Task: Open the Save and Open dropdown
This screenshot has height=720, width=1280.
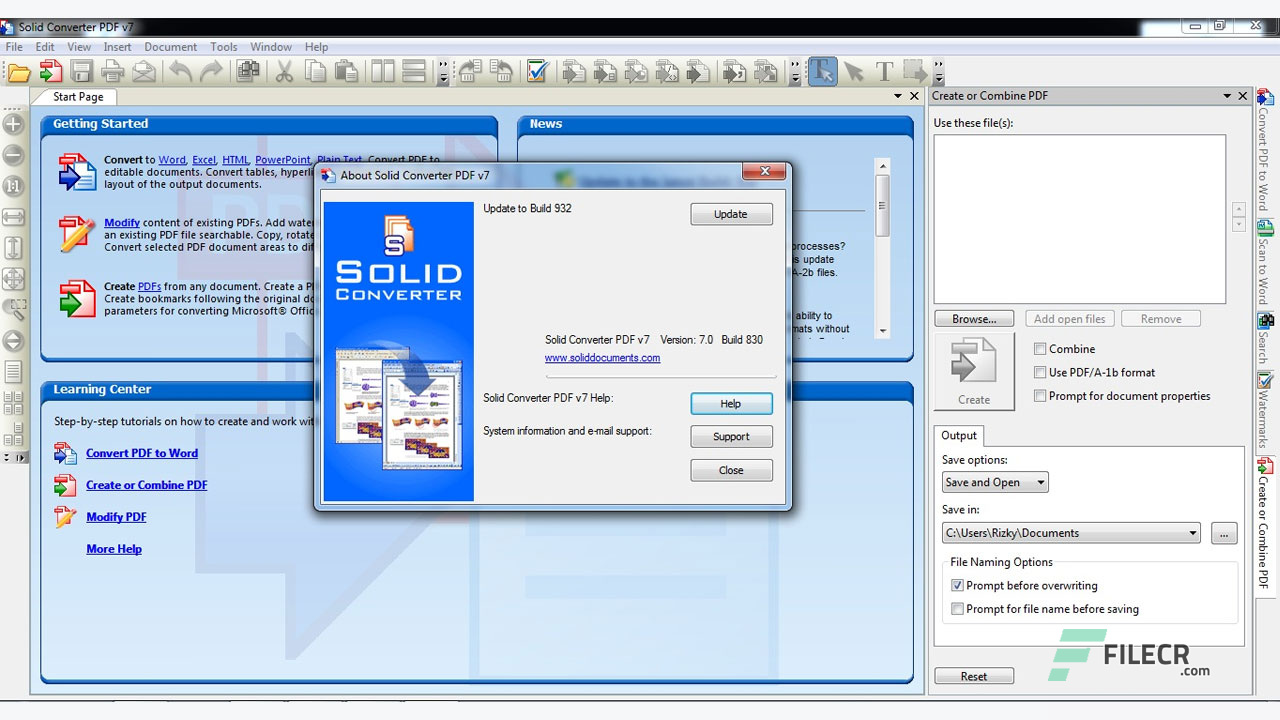Action: 995,482
